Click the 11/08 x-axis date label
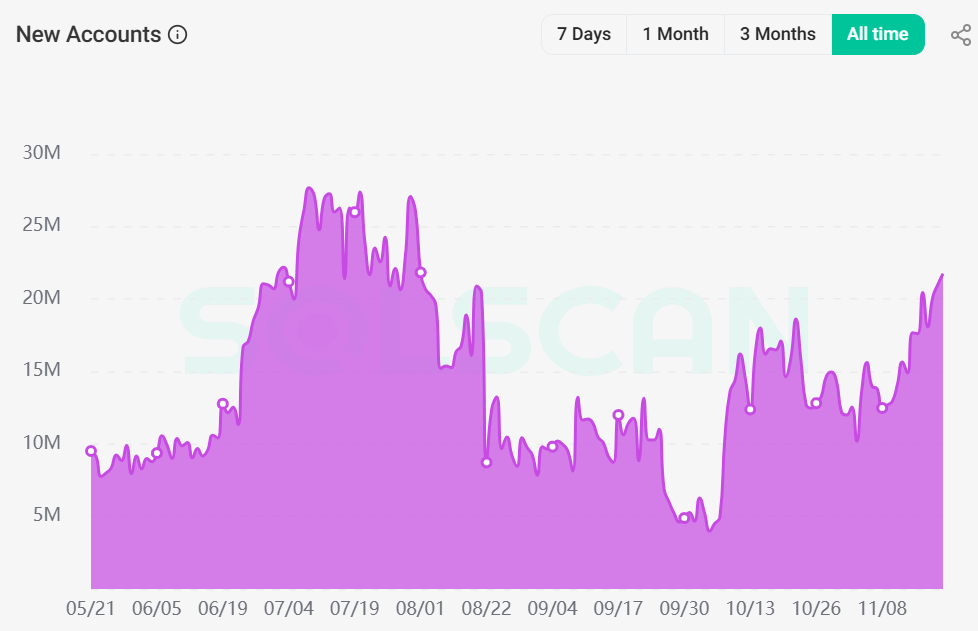Viewport: 978px width, 631px height. pyautogui.click(x=882, y=609)
